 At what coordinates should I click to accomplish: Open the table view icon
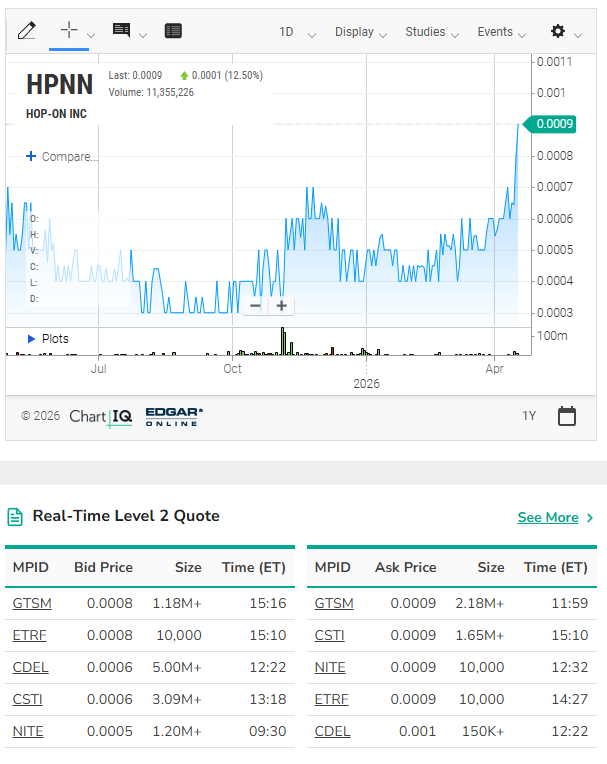point(173,31)
